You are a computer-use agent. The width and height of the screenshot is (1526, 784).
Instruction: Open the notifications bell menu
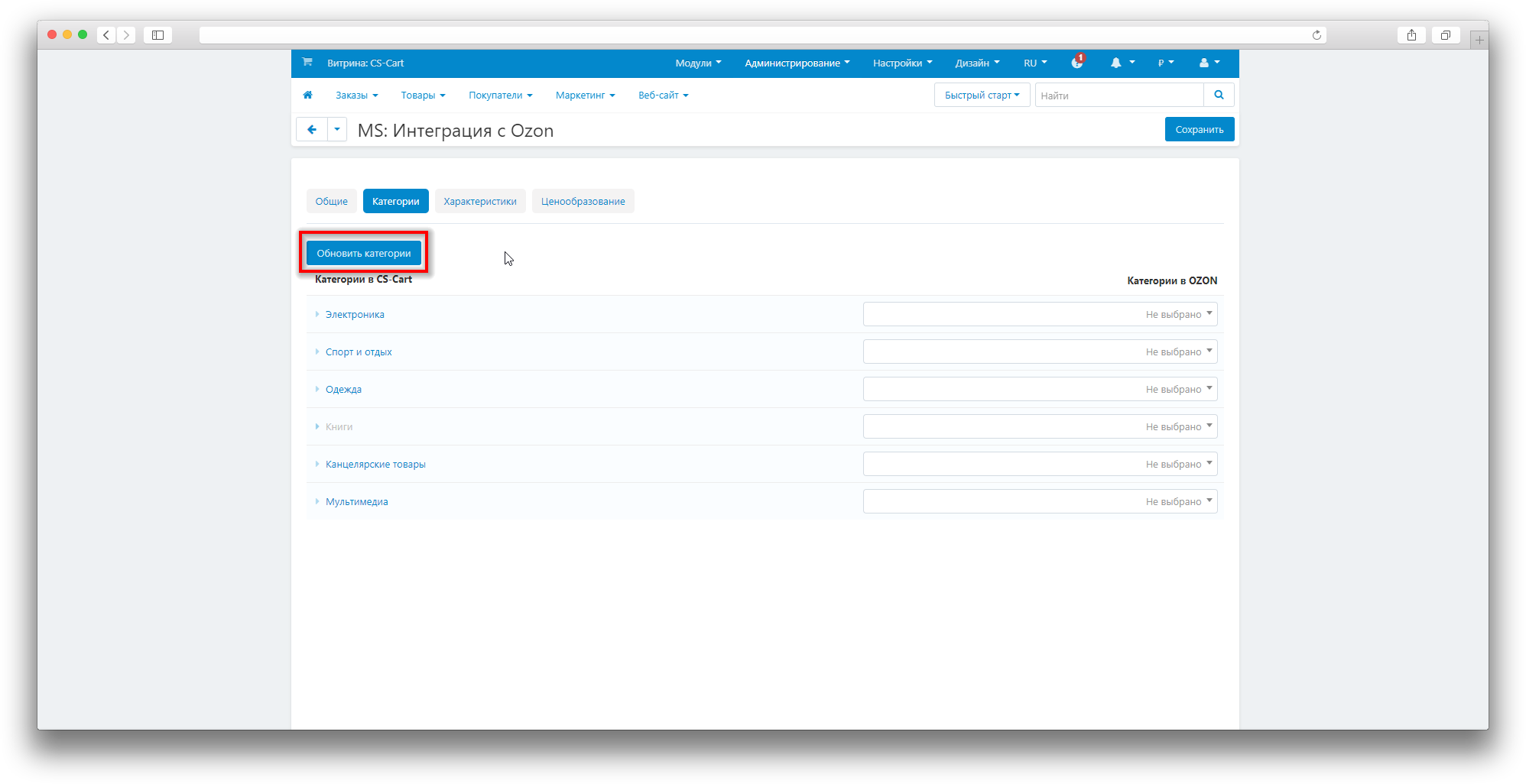coord(1122,63)
